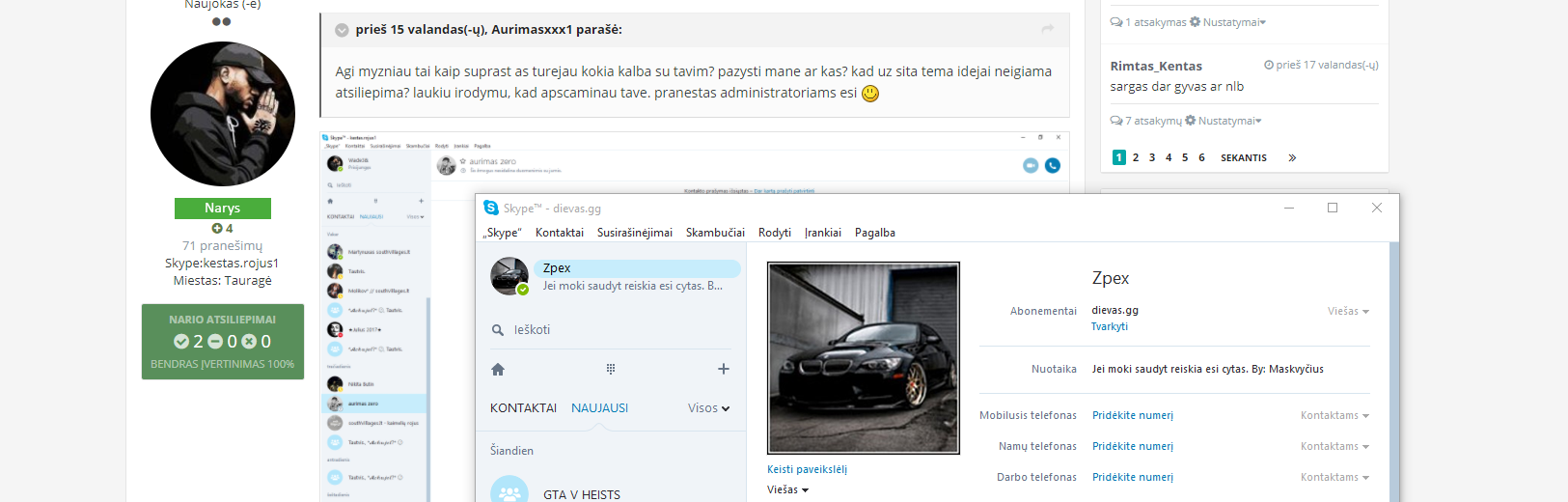Open Kontaktams dropdown for Mobilusis telefonas

1334,415
